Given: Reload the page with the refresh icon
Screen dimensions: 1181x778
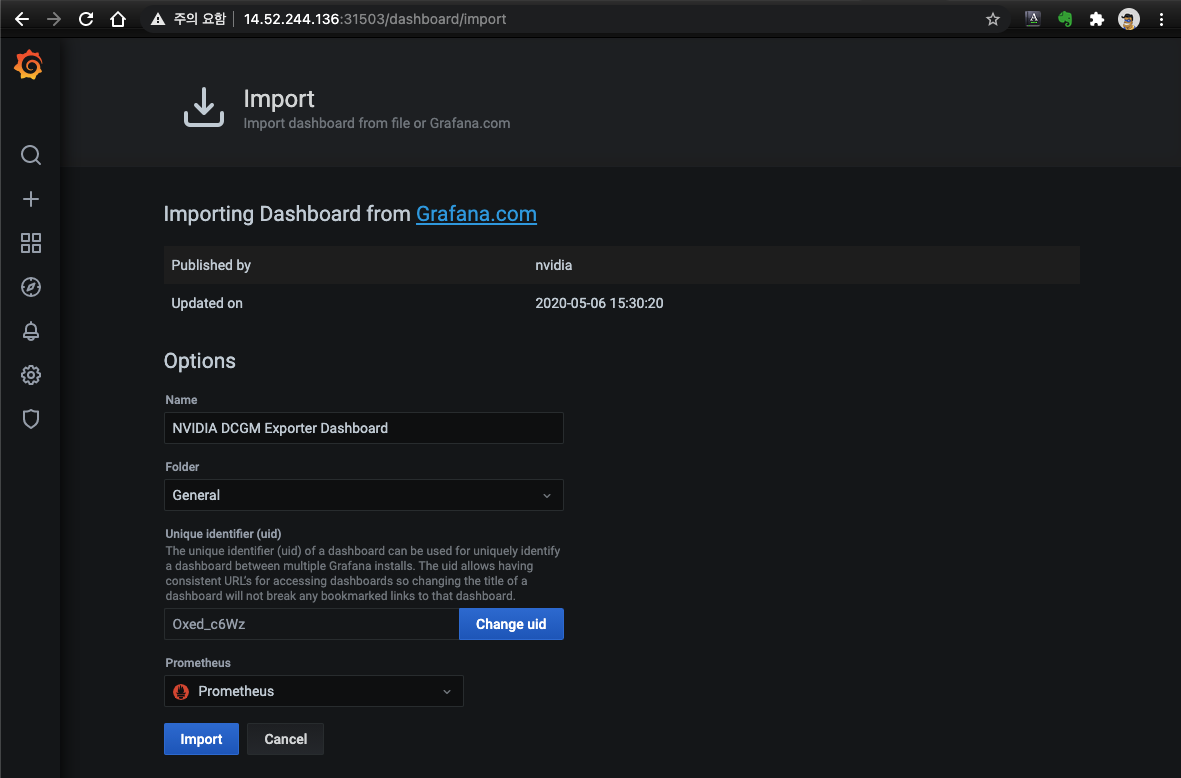Looking at the screenshot, I should (x=86, y=19).
